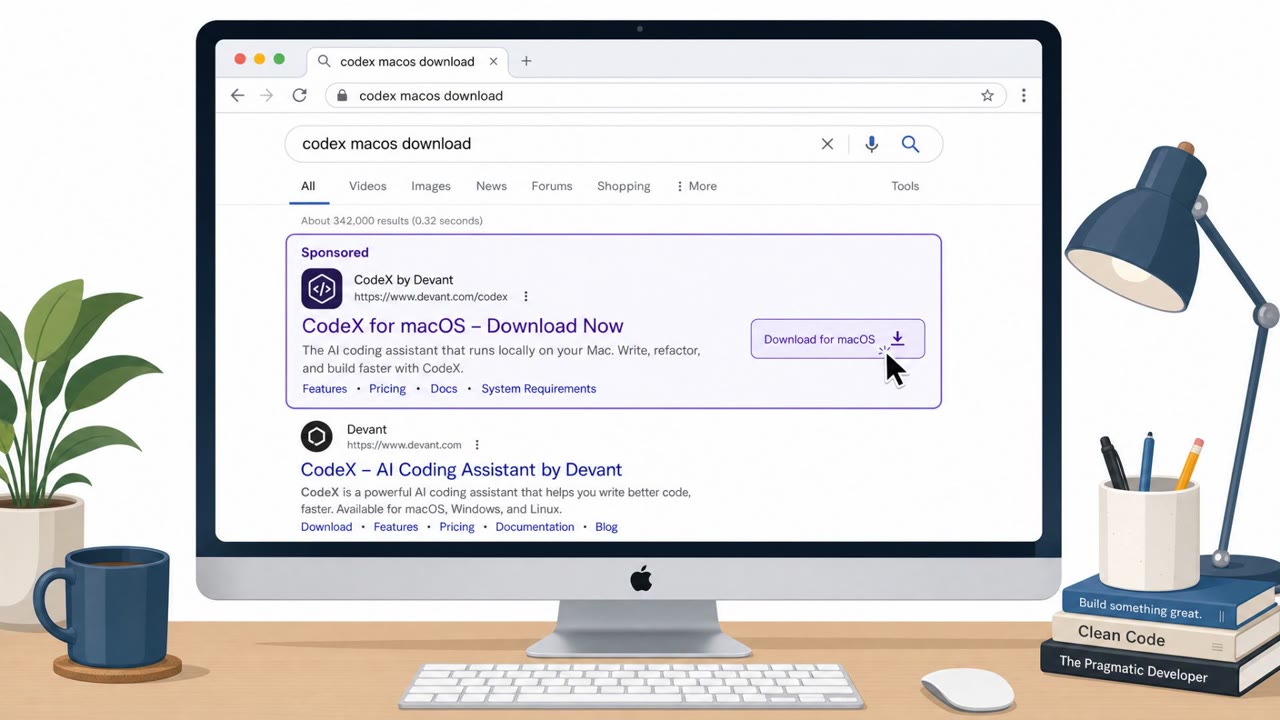The width and height of the screenshot is (1280, 720).
Task: View the Forums results tab
Action: (552, 186)
